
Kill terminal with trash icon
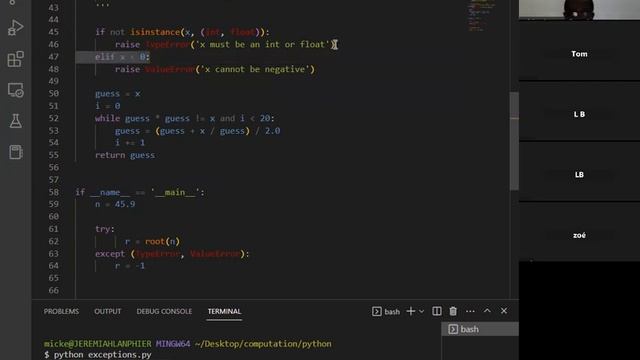click(x=453, y=311)
